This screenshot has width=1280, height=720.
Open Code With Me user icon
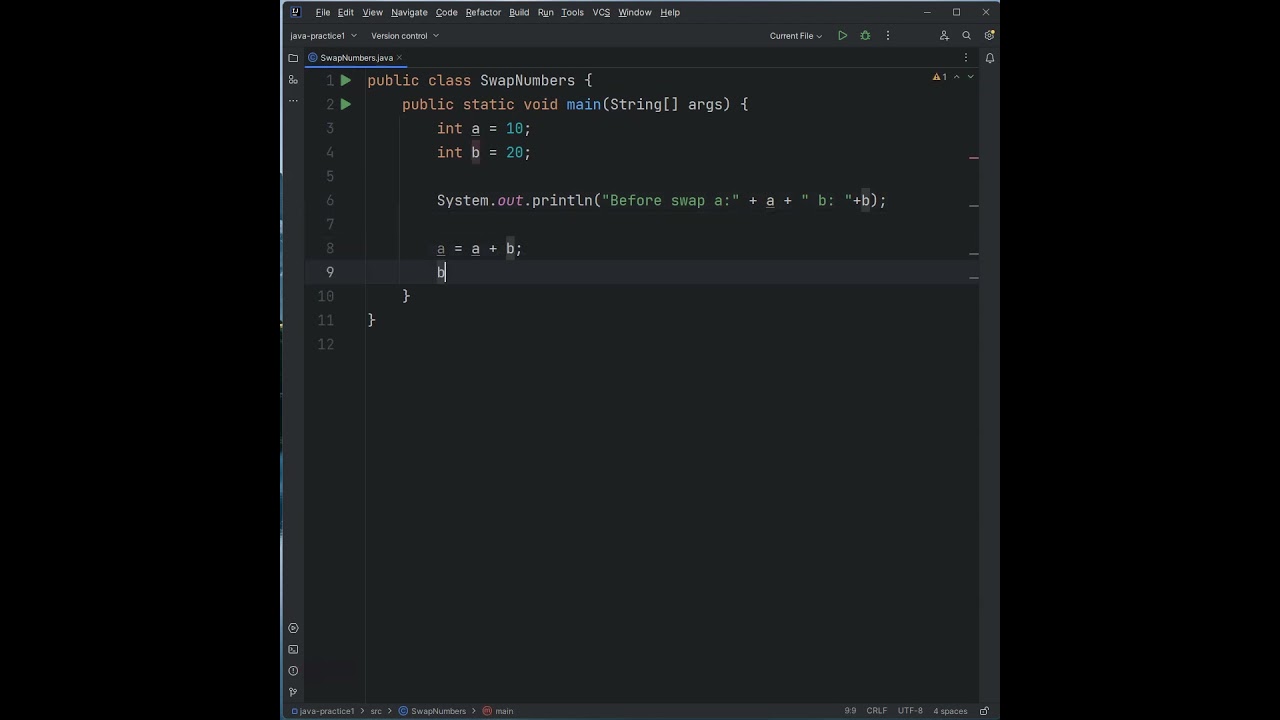(944, 36)
